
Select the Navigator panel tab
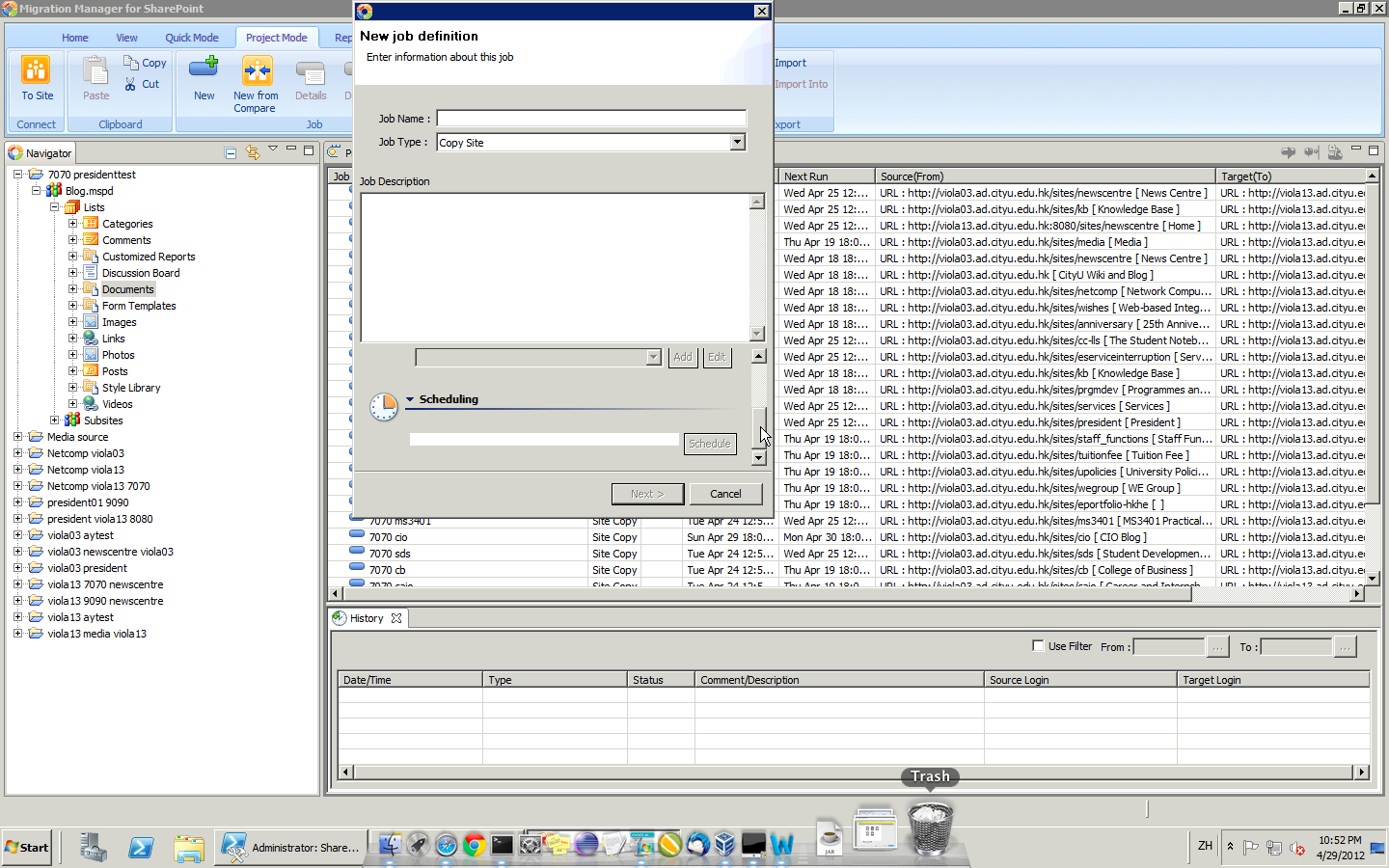(x=41, y=152)
